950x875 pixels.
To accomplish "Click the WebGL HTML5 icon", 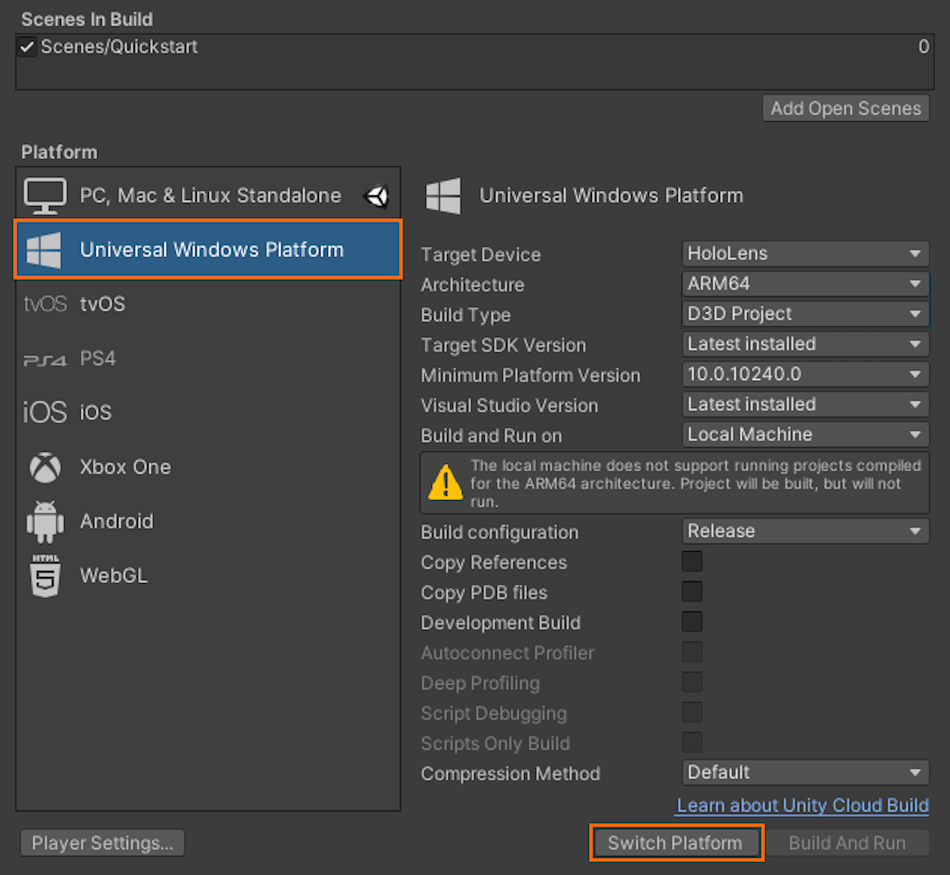I will tap(45, 575).
